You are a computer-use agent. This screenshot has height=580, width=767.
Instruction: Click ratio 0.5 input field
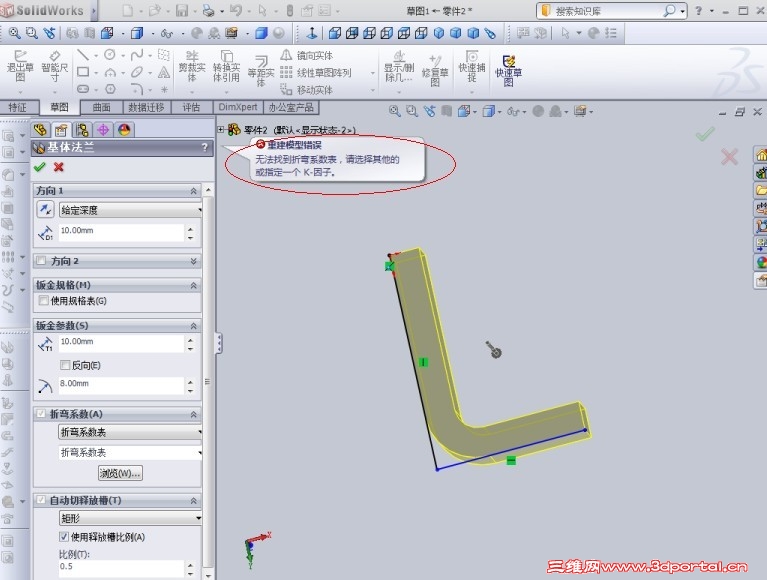coord(121,568)
